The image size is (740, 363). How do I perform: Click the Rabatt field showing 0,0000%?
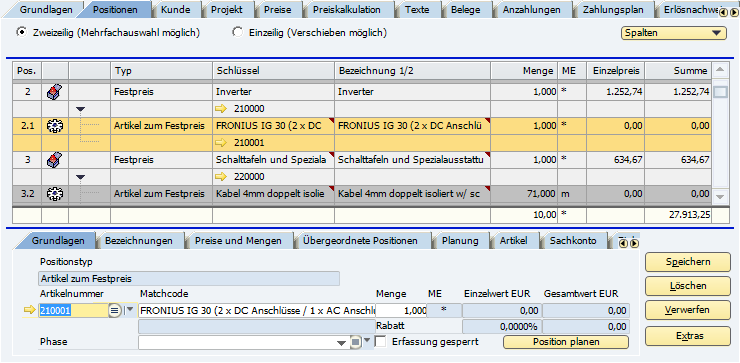coord(501,326)
